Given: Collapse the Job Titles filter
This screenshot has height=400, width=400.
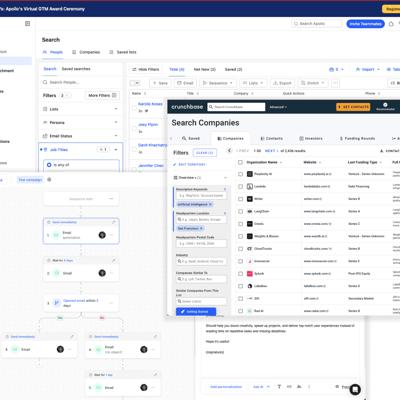Looking at the screenshot, I should [116, 150].
